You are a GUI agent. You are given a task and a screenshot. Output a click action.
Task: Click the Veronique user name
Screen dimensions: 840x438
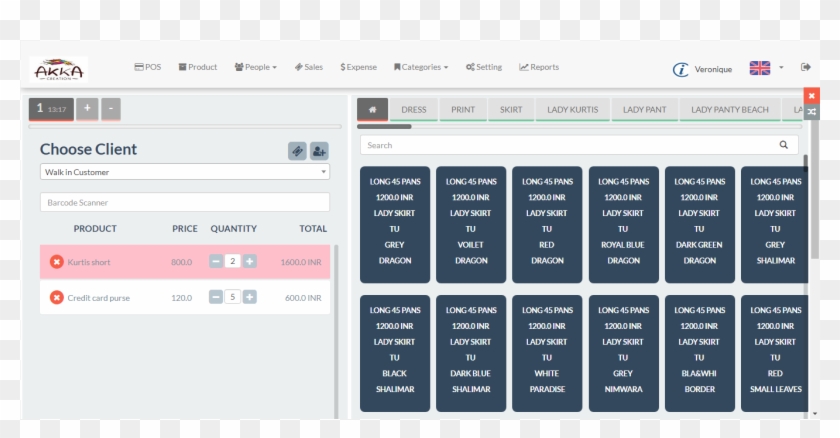pos(713,70)
